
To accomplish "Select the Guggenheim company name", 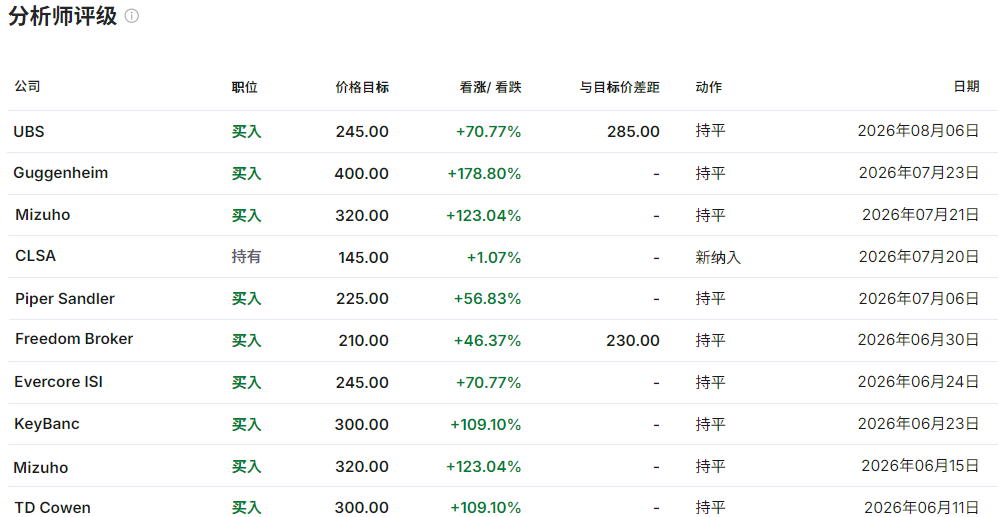I will tap(61, 173).
